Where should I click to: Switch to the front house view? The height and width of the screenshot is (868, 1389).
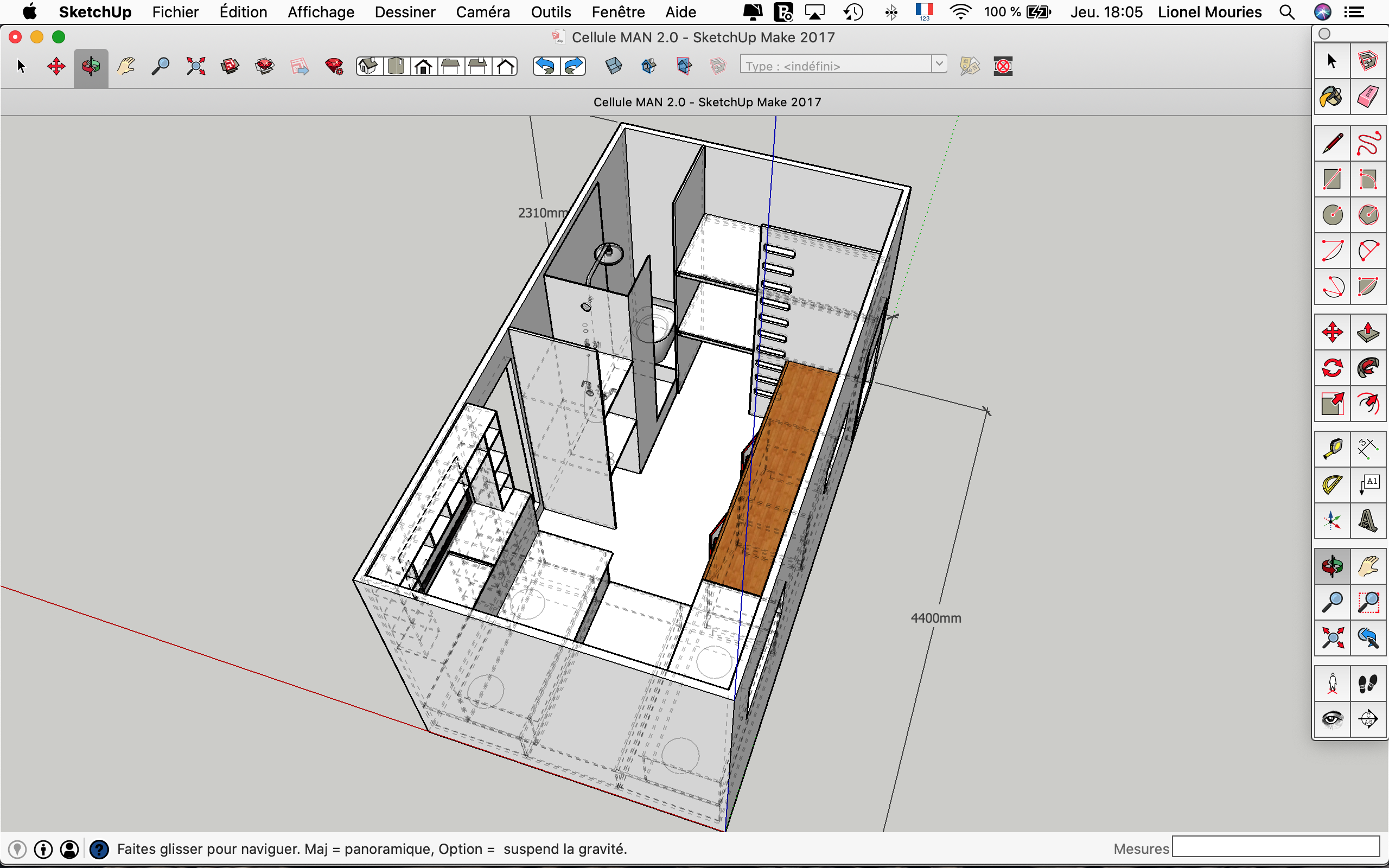[424, 67]
